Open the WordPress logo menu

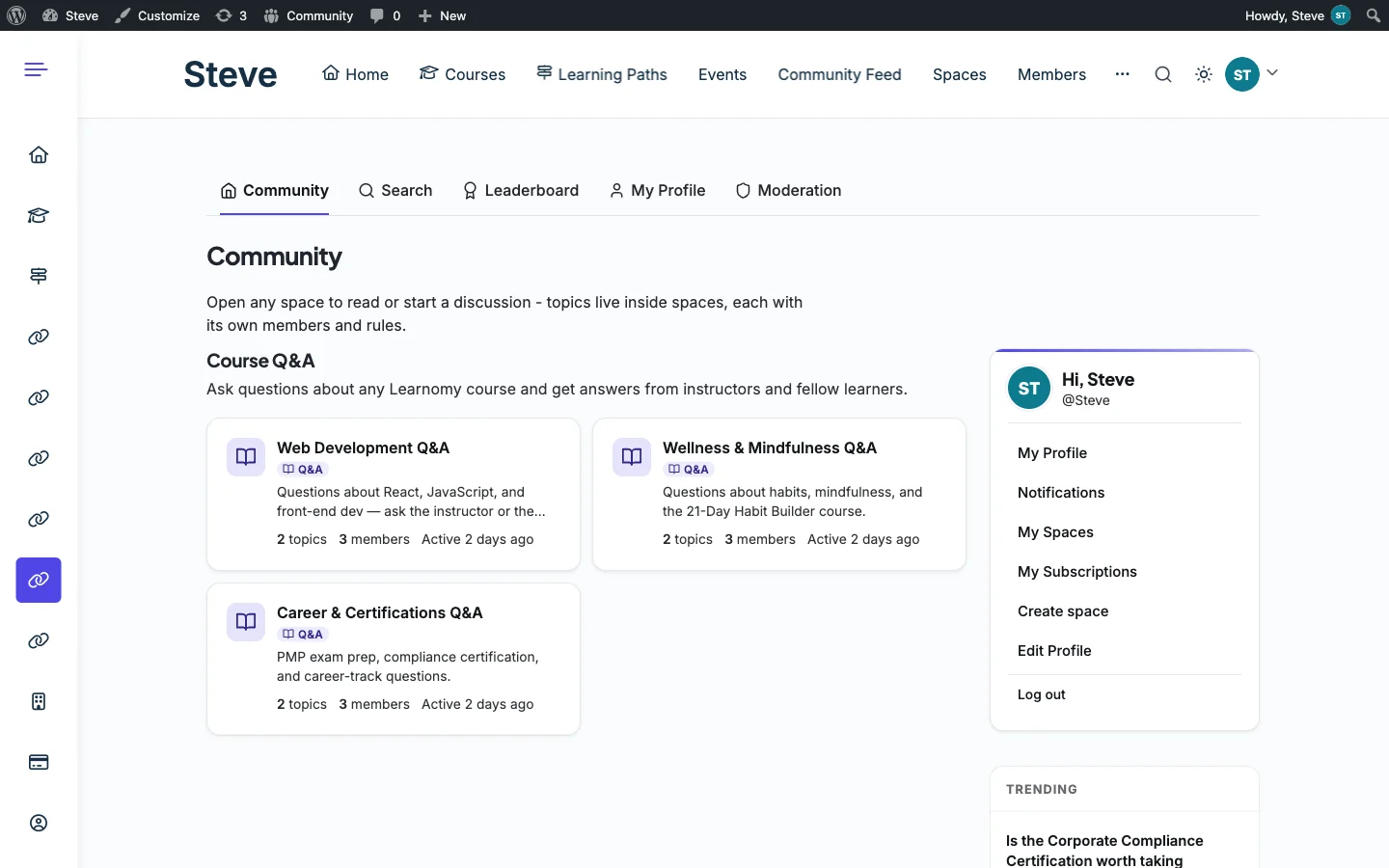[x=16, y=15]
